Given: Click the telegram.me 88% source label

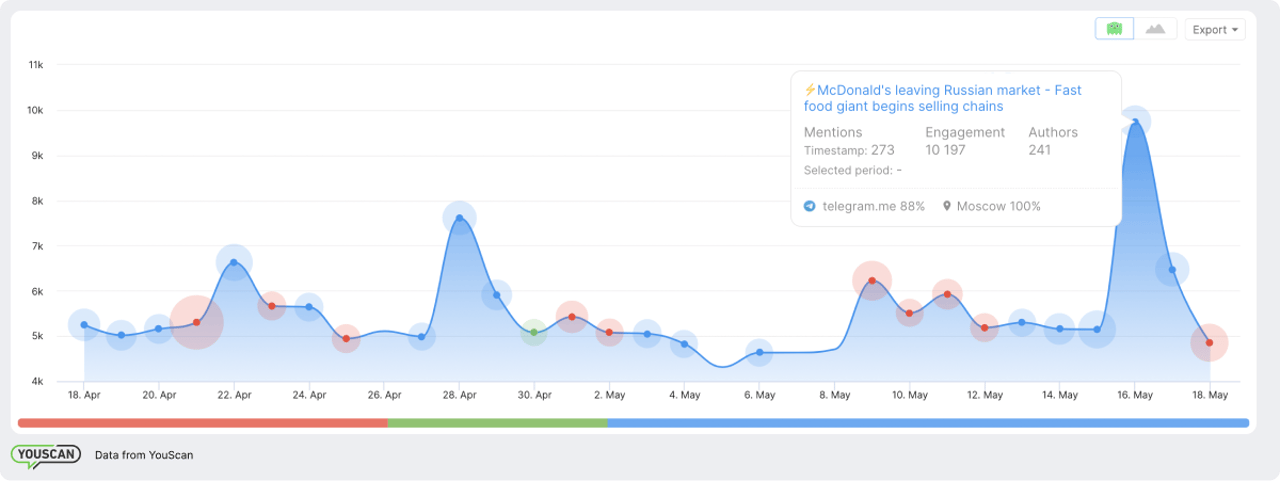Looking at the screenshot, I should (873, 206).
